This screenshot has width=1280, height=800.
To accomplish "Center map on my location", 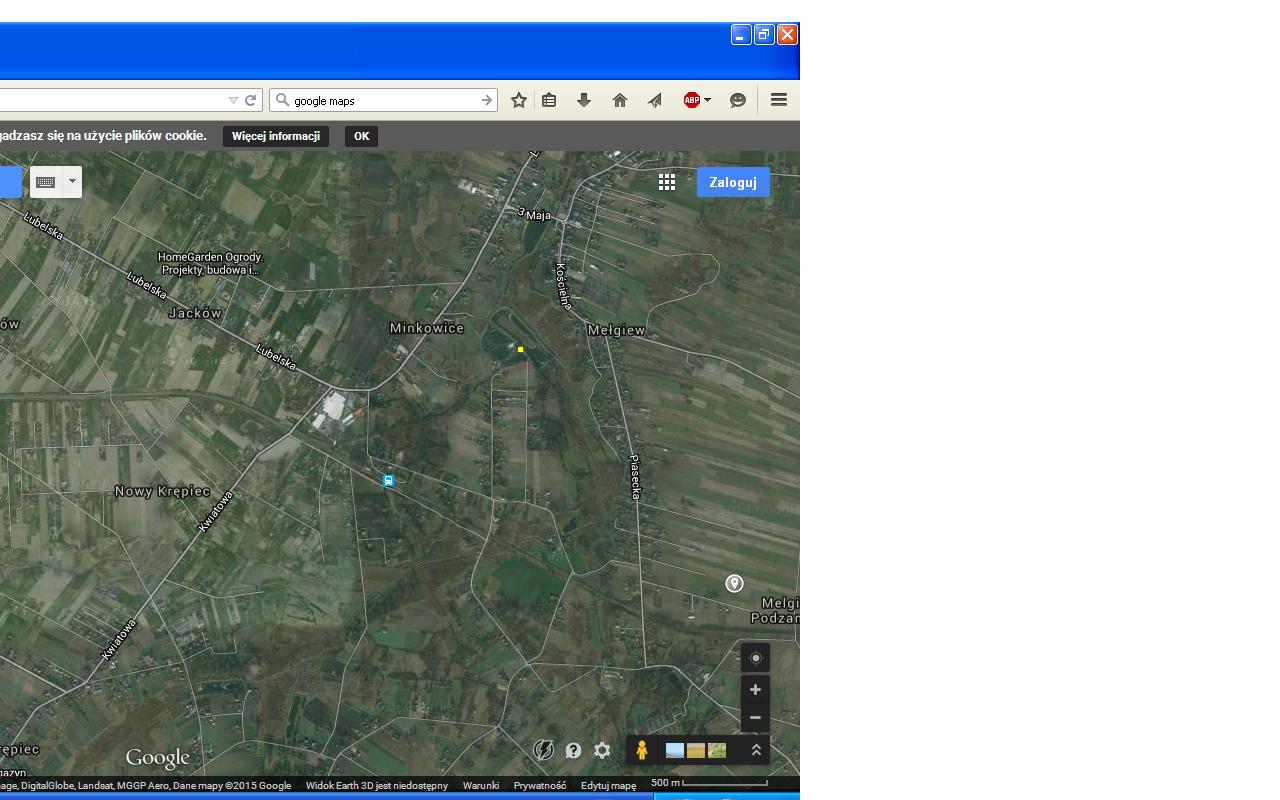I will pyautogui.click(x=755, y=658).
